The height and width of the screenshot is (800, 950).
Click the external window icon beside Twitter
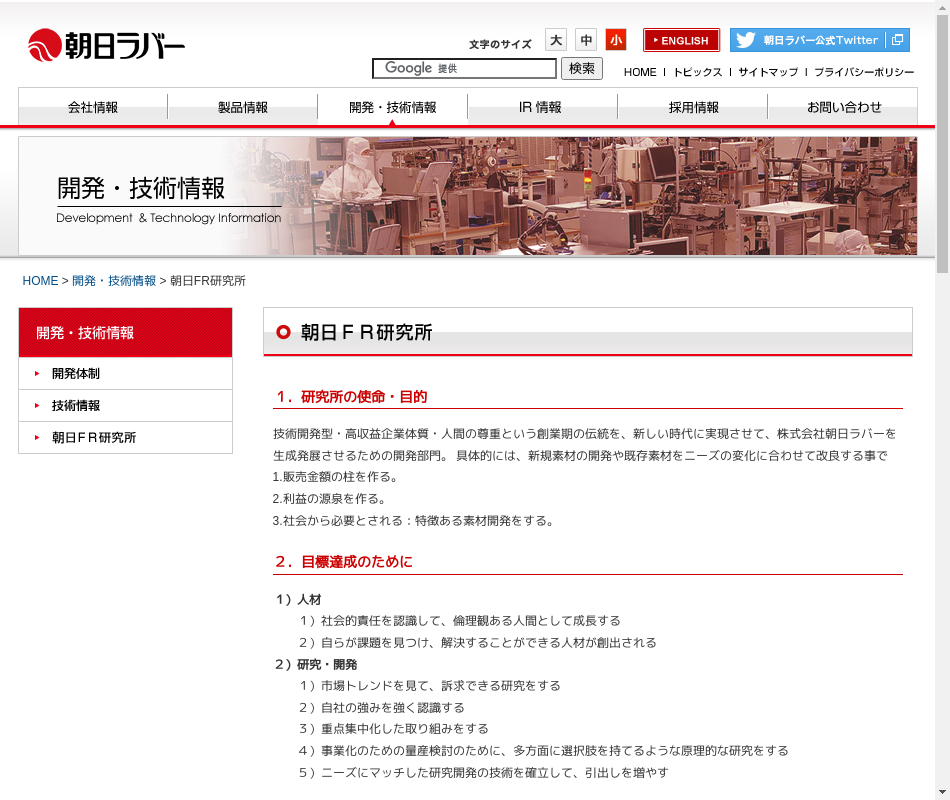[897, 40]
